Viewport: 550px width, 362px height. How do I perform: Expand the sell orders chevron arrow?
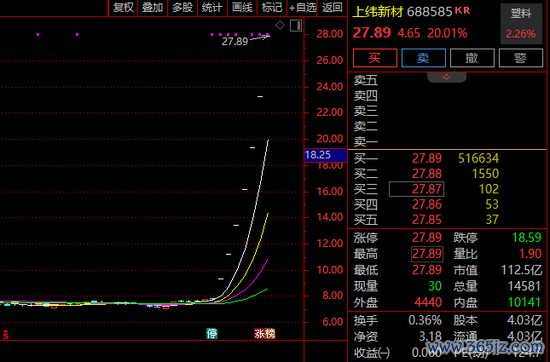pos(447,77)
